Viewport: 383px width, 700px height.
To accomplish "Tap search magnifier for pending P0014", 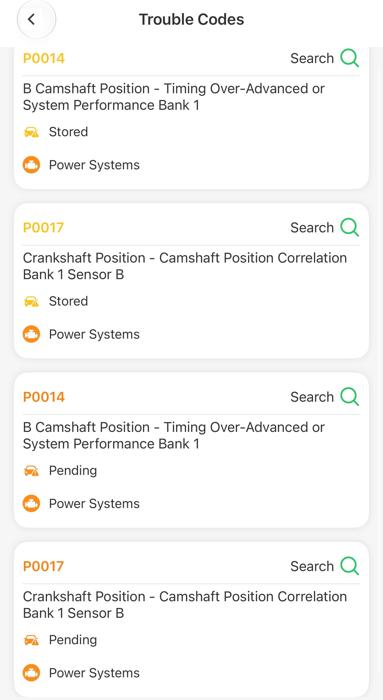I will tap(350, 396).
